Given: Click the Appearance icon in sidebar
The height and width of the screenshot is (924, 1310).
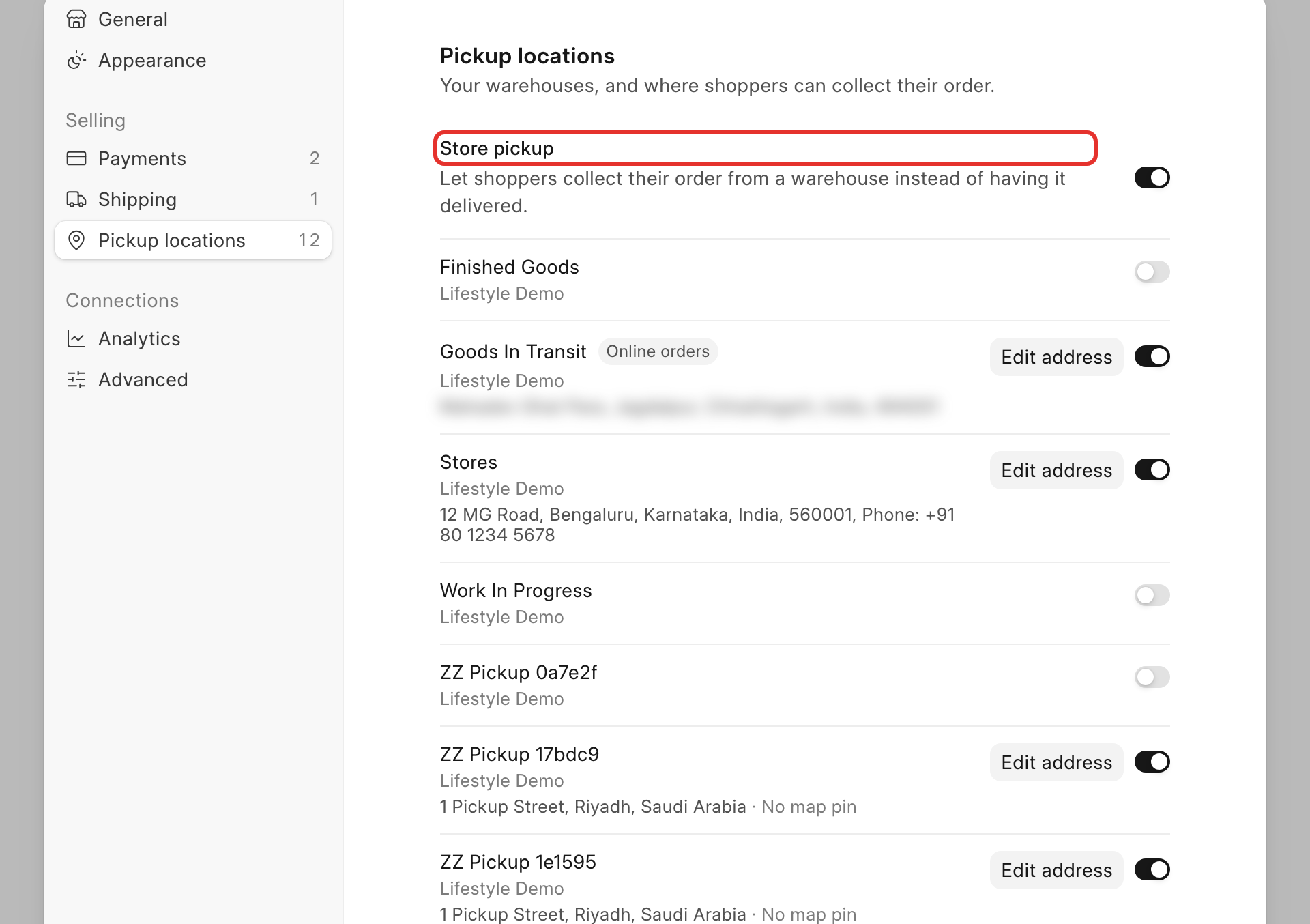Looking at the screenshot, I should pos(76,60).
